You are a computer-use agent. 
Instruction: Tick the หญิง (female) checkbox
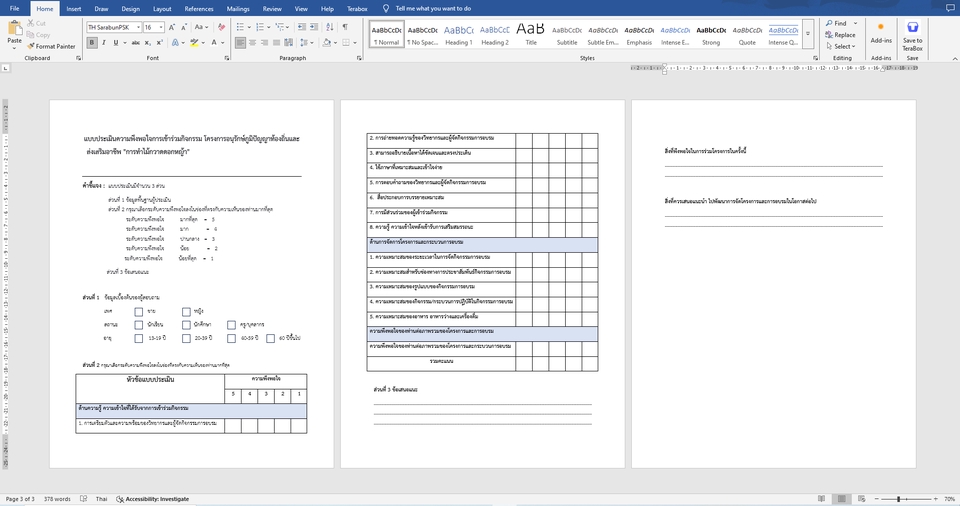click(x=186, y=312)
